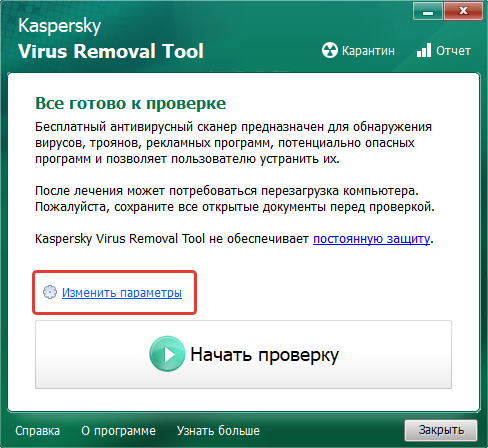This screenshot has width=488, height=448.
Task: Click the Все готово к проверке heading
Action: click(x=131, y=104)
